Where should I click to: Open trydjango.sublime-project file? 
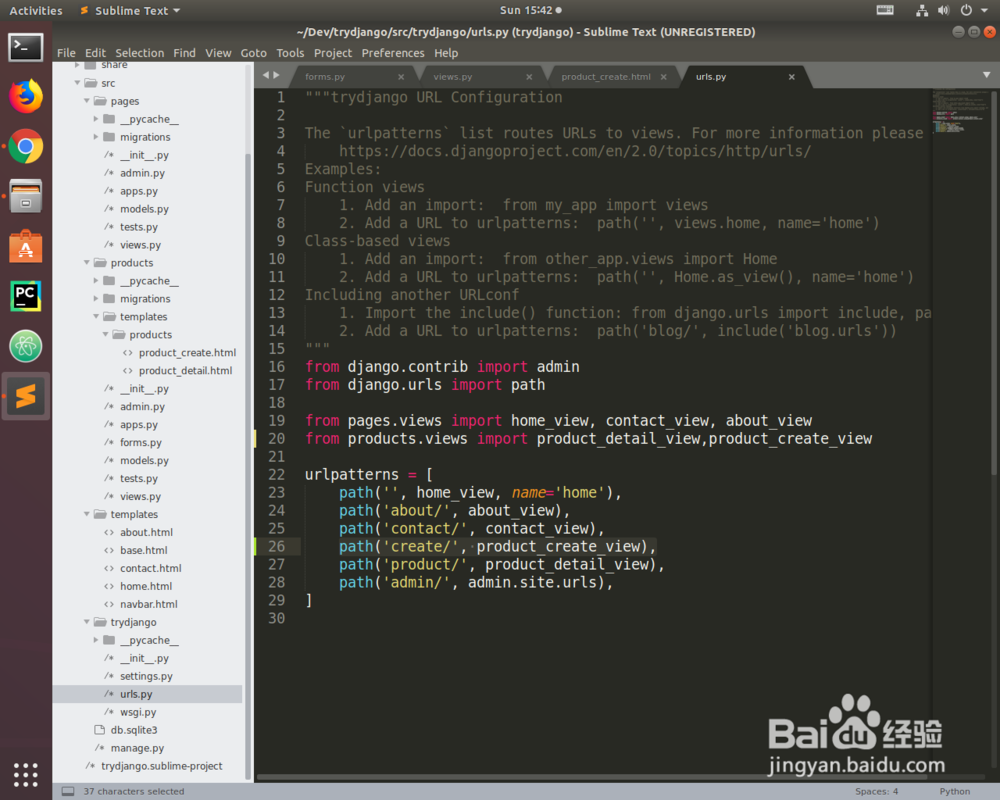[161, 766]
